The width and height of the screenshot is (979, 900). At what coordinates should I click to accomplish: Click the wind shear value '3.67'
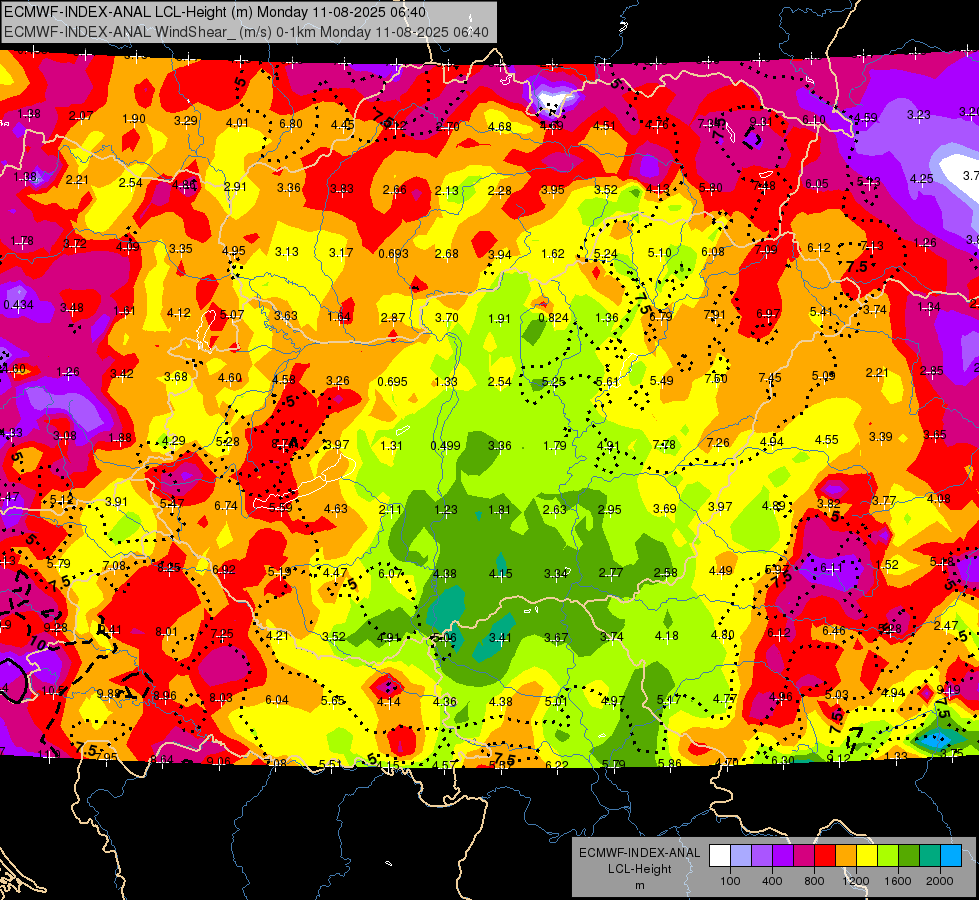pos(556,638)
